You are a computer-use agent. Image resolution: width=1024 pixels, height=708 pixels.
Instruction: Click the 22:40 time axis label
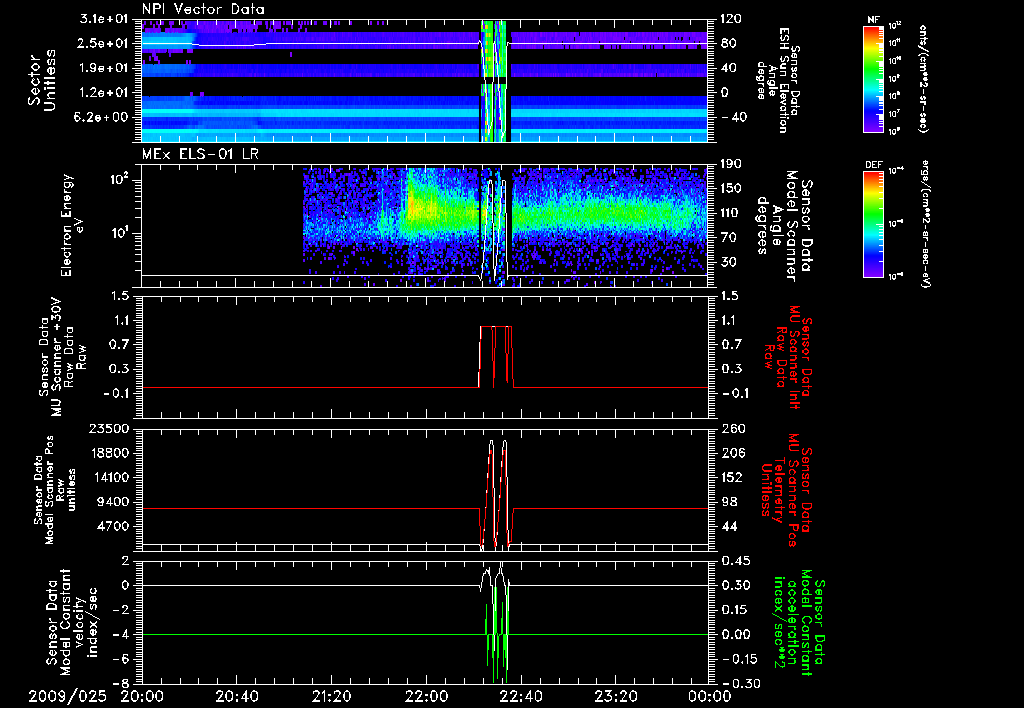click(x=520, y=696)
